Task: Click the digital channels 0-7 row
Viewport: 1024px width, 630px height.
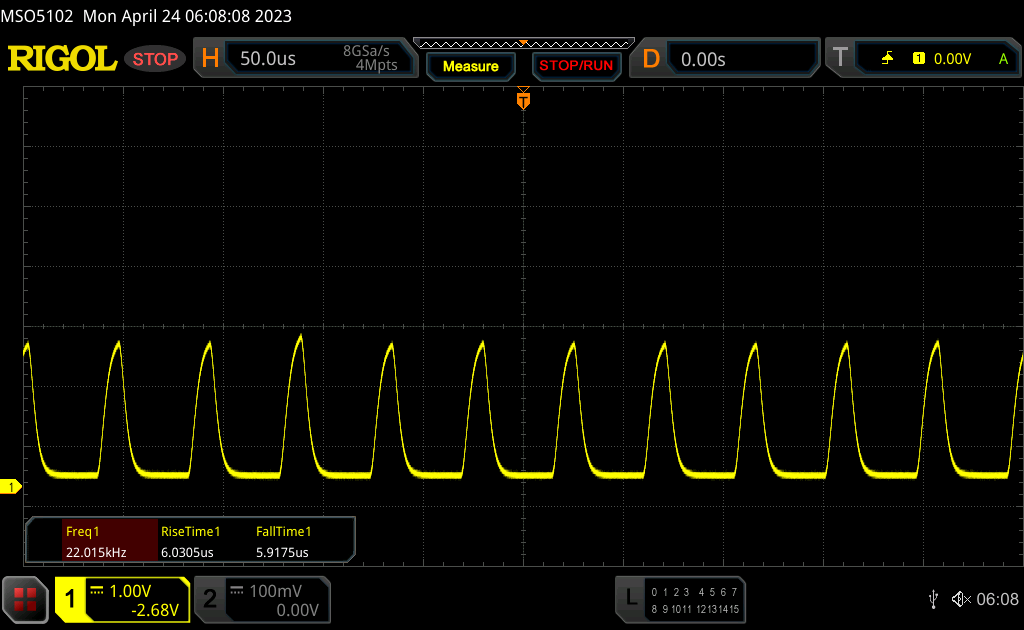Action: tap(694, 592)
